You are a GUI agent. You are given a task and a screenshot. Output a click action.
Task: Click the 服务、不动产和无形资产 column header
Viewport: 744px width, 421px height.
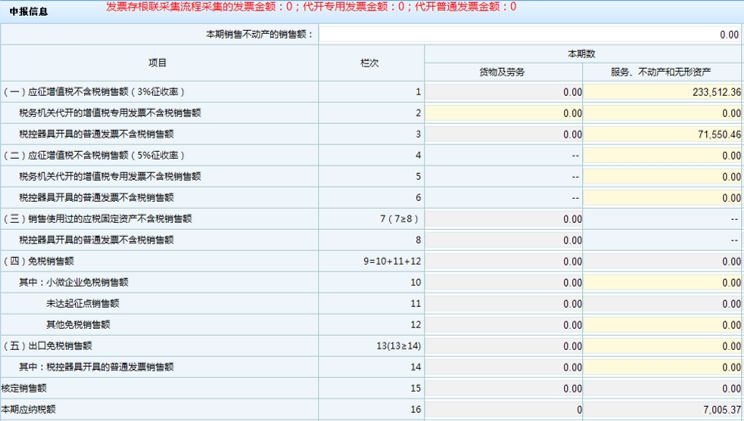click(664, 72)
